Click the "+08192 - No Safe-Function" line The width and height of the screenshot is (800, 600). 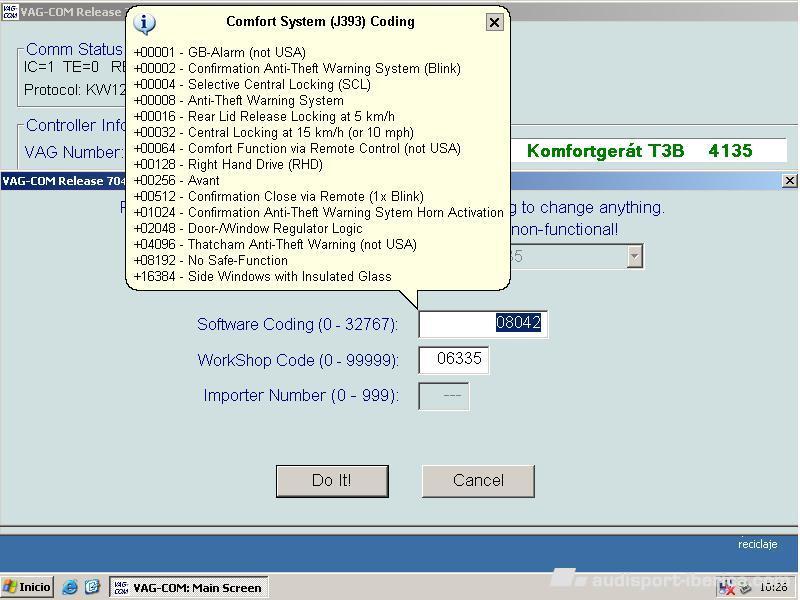point(211,261)
